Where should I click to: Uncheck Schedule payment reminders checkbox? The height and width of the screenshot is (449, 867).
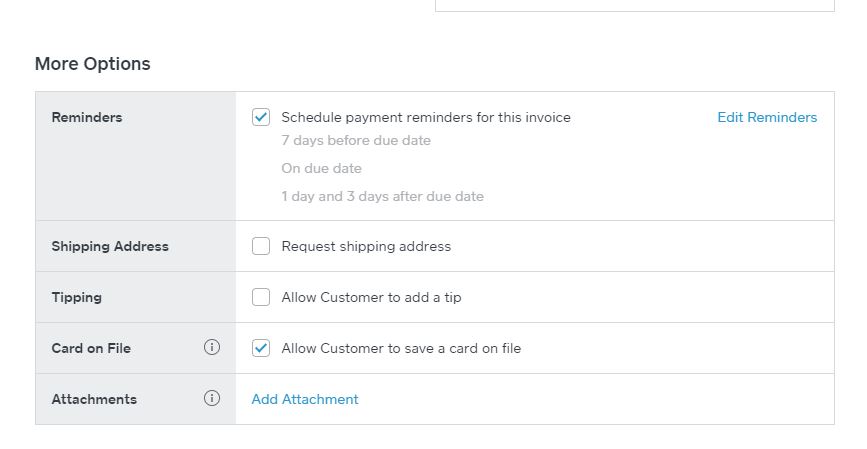pos(261,117)
